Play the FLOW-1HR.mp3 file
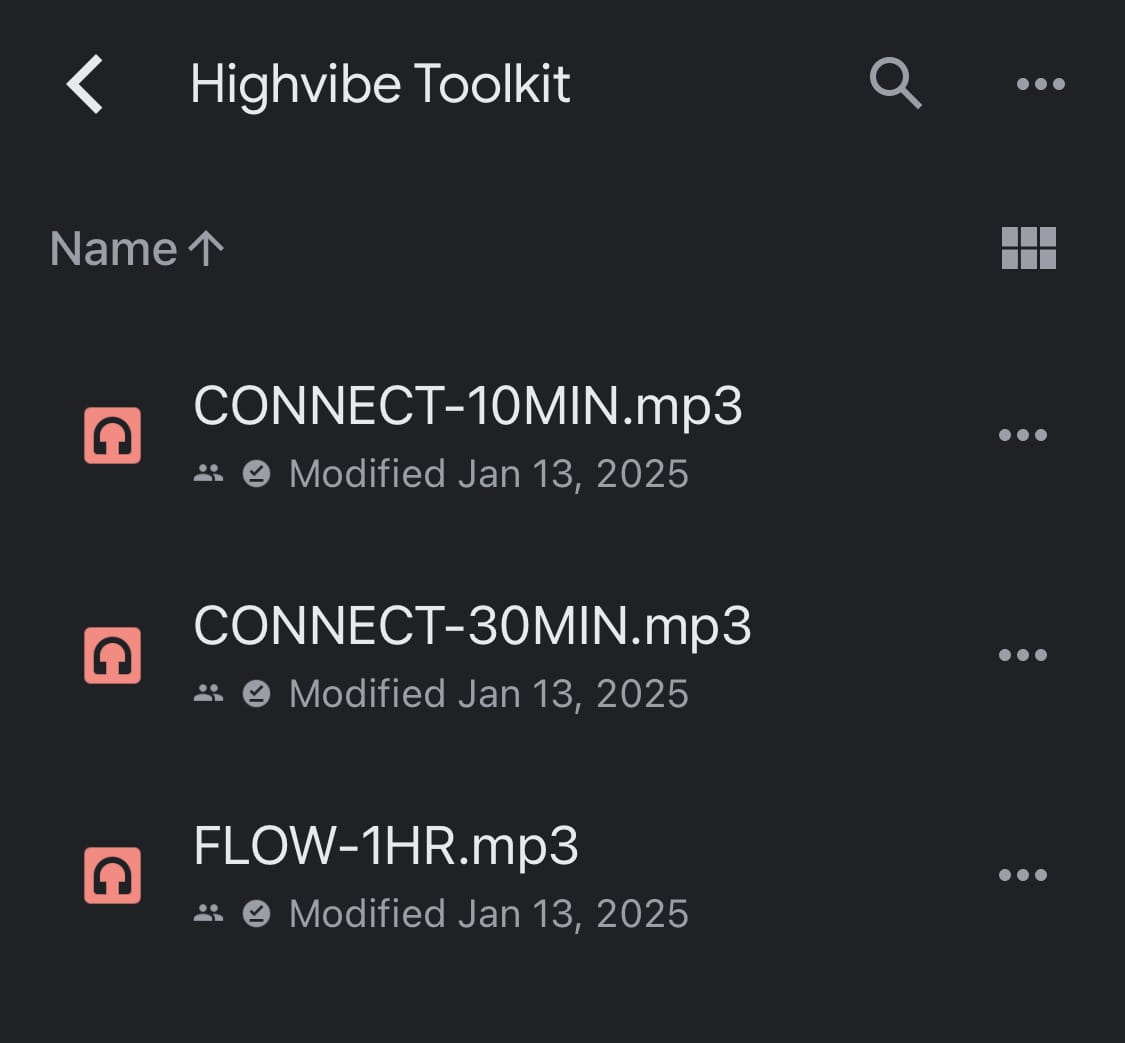Viewport: 1125px width, 1043px height. click(x=386, y=846)
